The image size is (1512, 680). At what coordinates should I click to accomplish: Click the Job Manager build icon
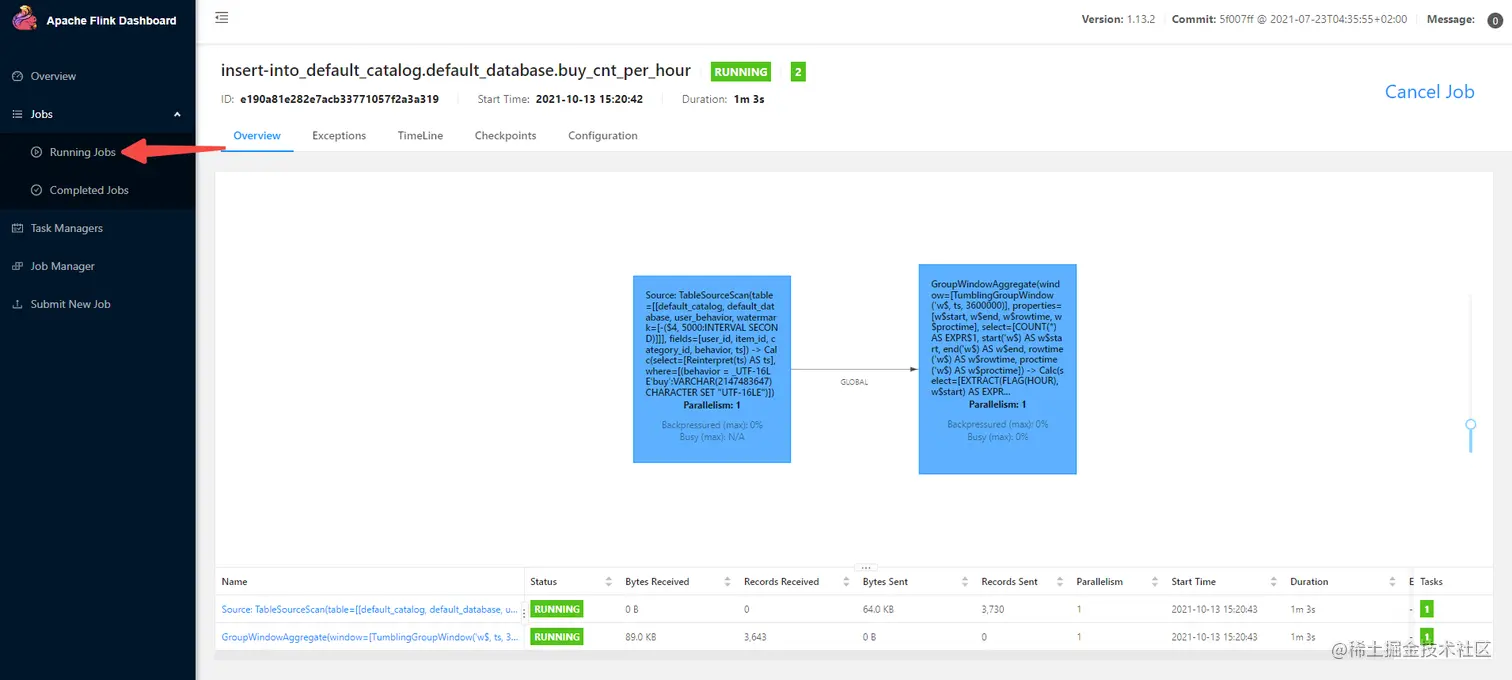click(x=17, y=266)
